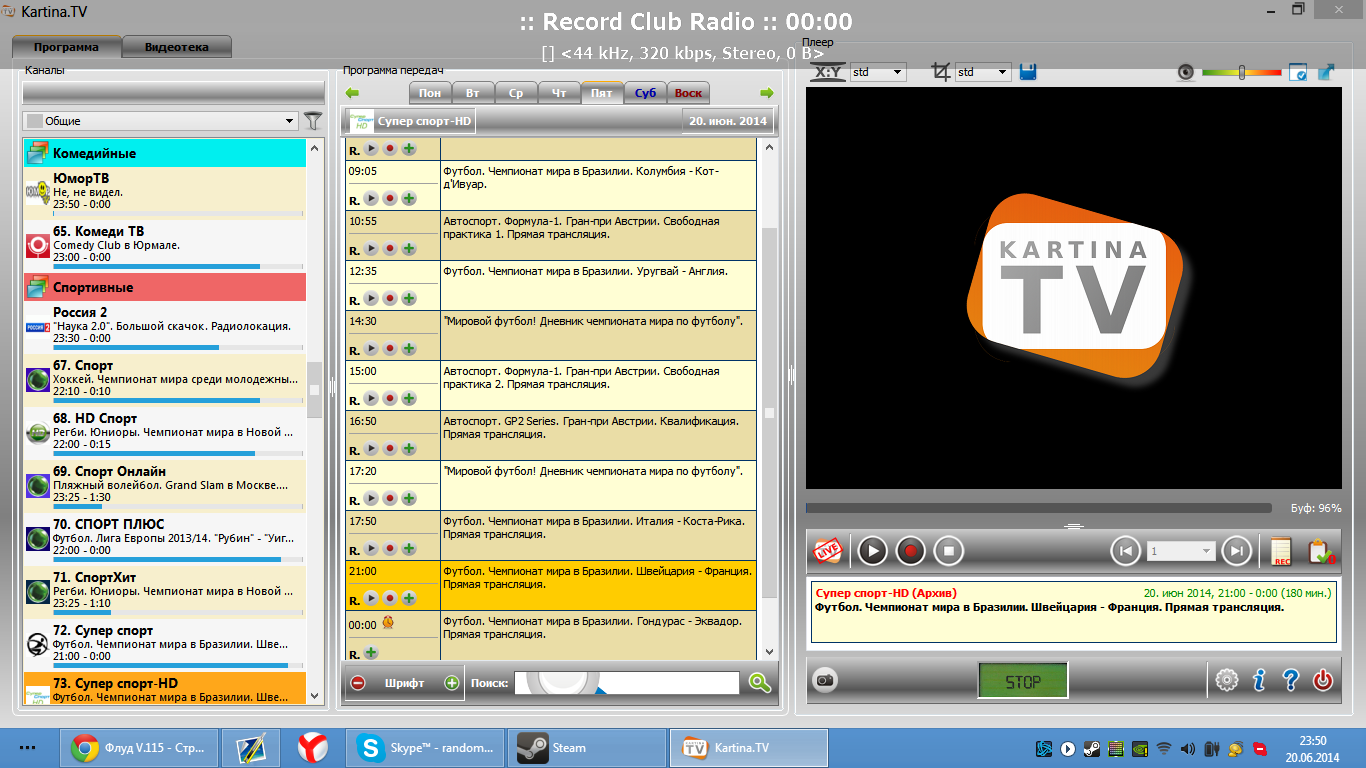Go to the previous week's green arrow
This screenshot has width=1366, height=768.
click(352, 93)
